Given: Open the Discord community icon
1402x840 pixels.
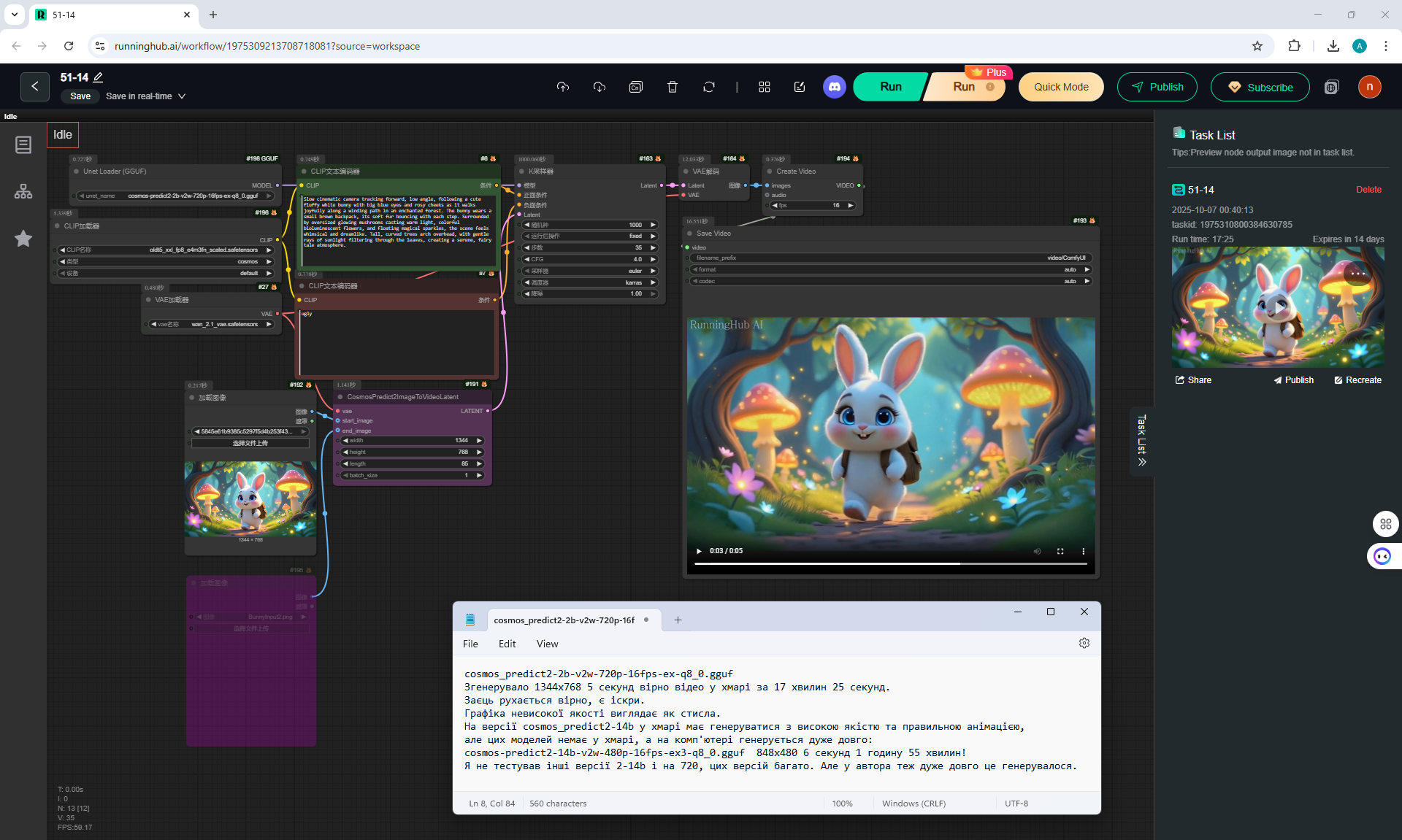Looking at the screenshot, I should (834, 87).
